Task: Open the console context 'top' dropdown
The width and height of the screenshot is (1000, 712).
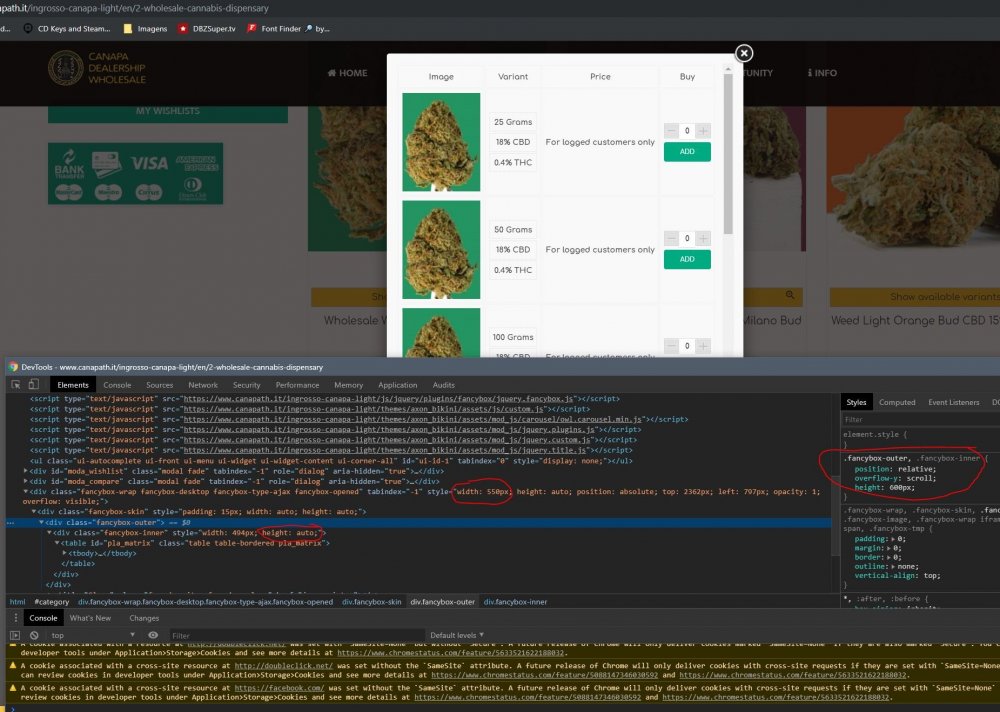Action: 93,635
